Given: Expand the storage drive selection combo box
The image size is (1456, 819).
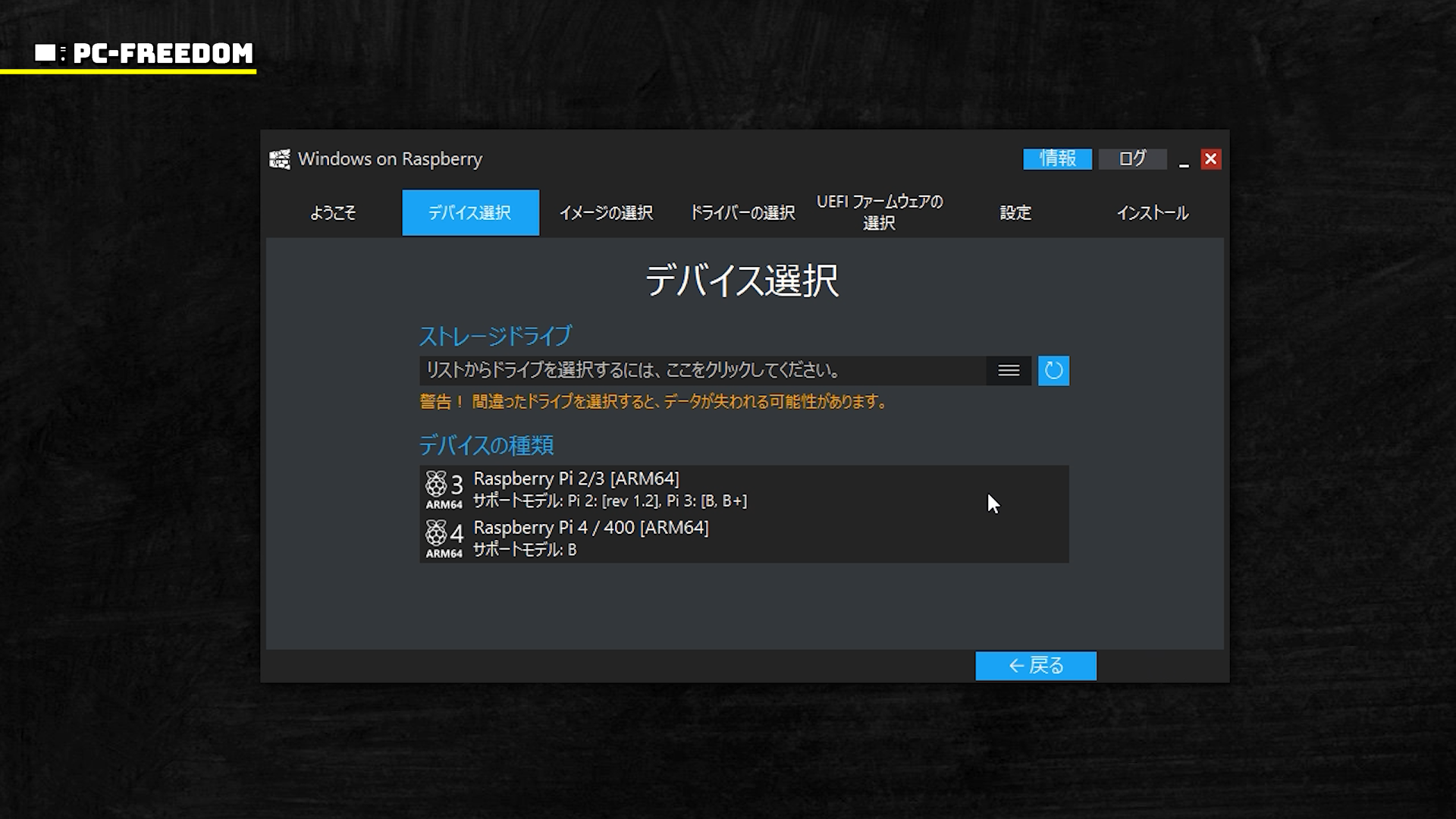Looking at the screenshot, I should (x=701, y=371).
